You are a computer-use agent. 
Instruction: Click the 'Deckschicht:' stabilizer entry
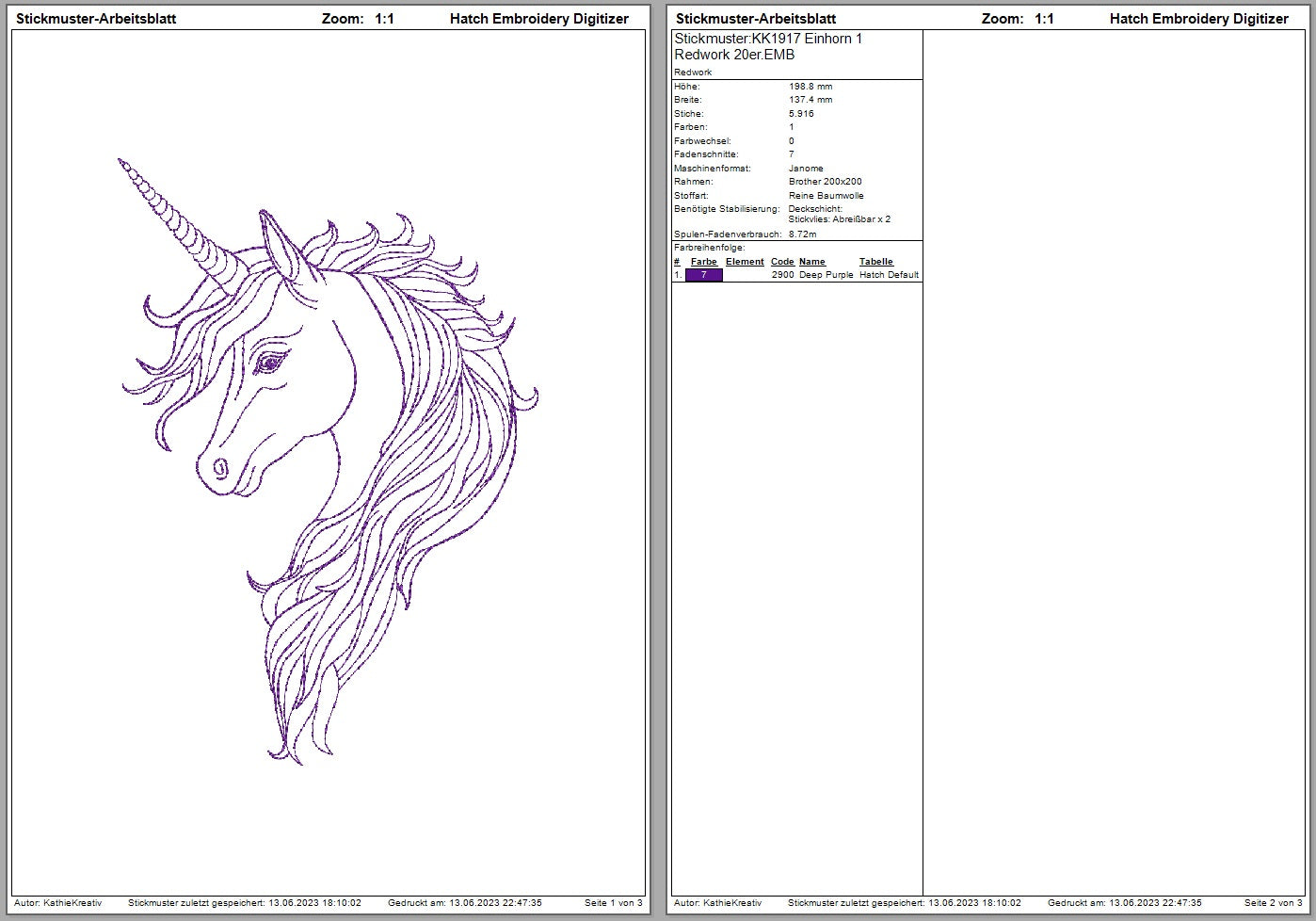815,209
